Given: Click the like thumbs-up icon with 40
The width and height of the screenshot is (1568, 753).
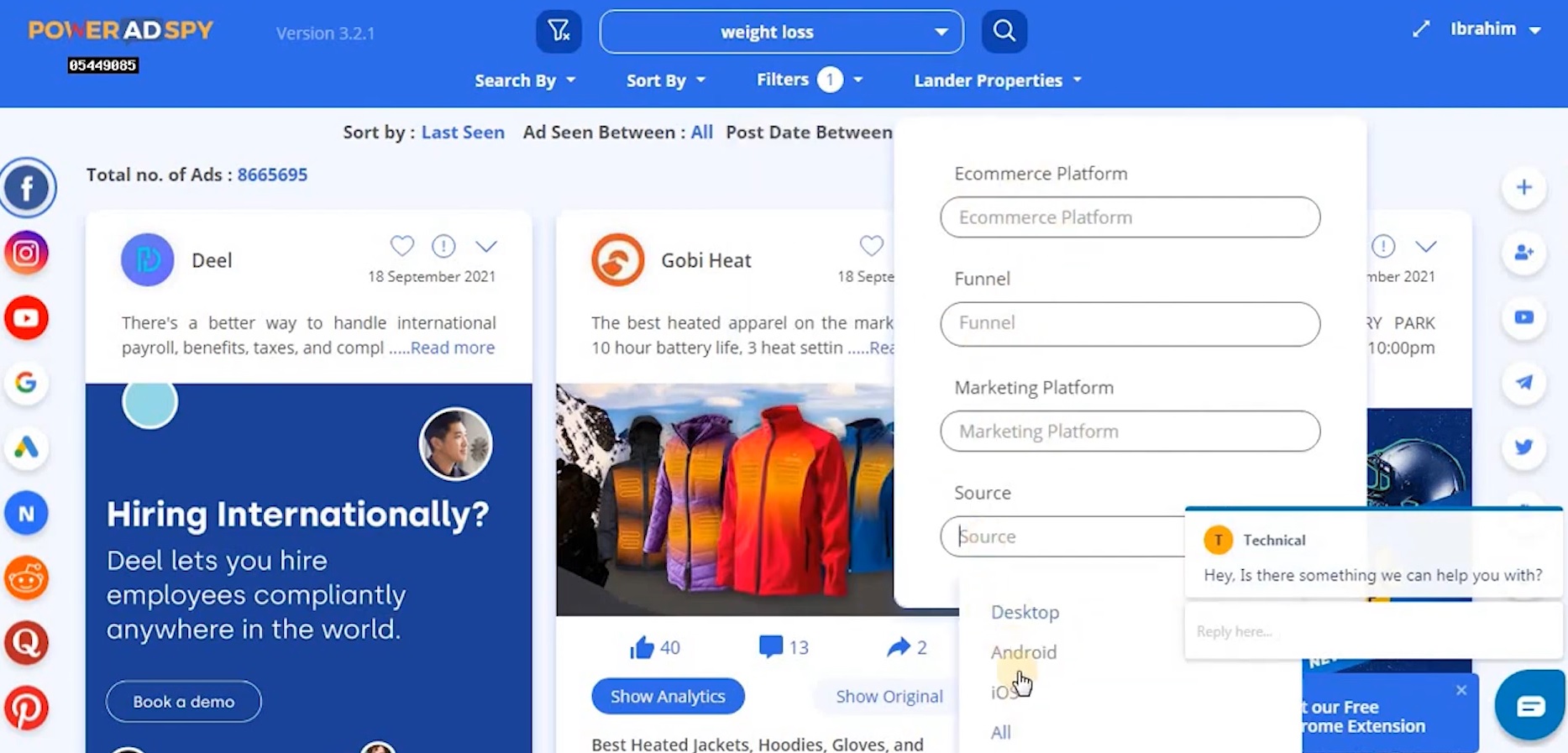Looking at the screenshot, I should click(x=642, y=647).
